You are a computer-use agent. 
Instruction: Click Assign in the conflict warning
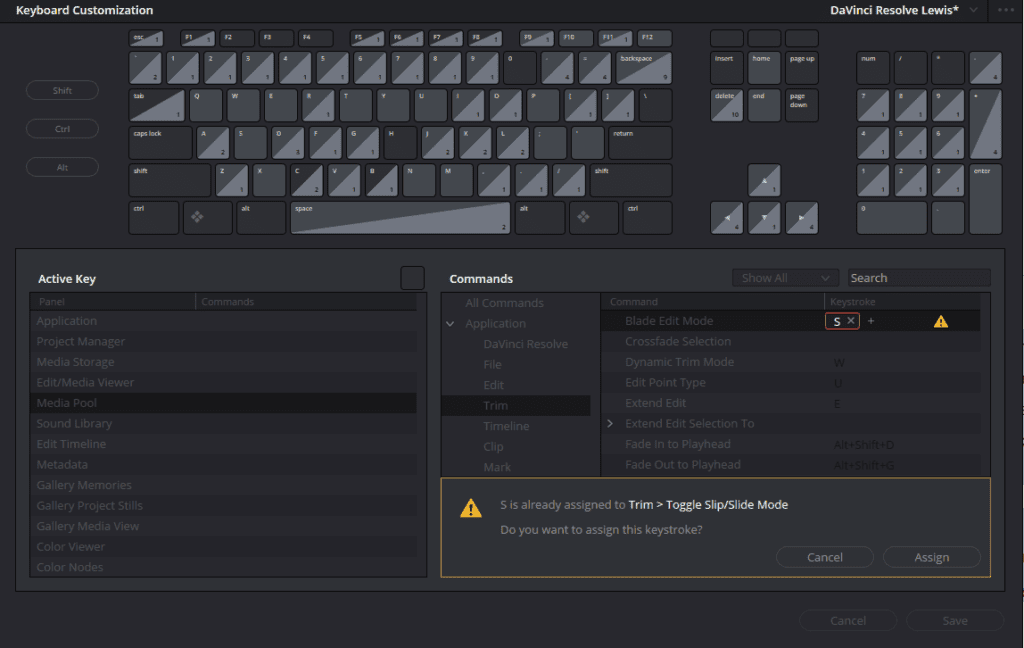point(932,557)
